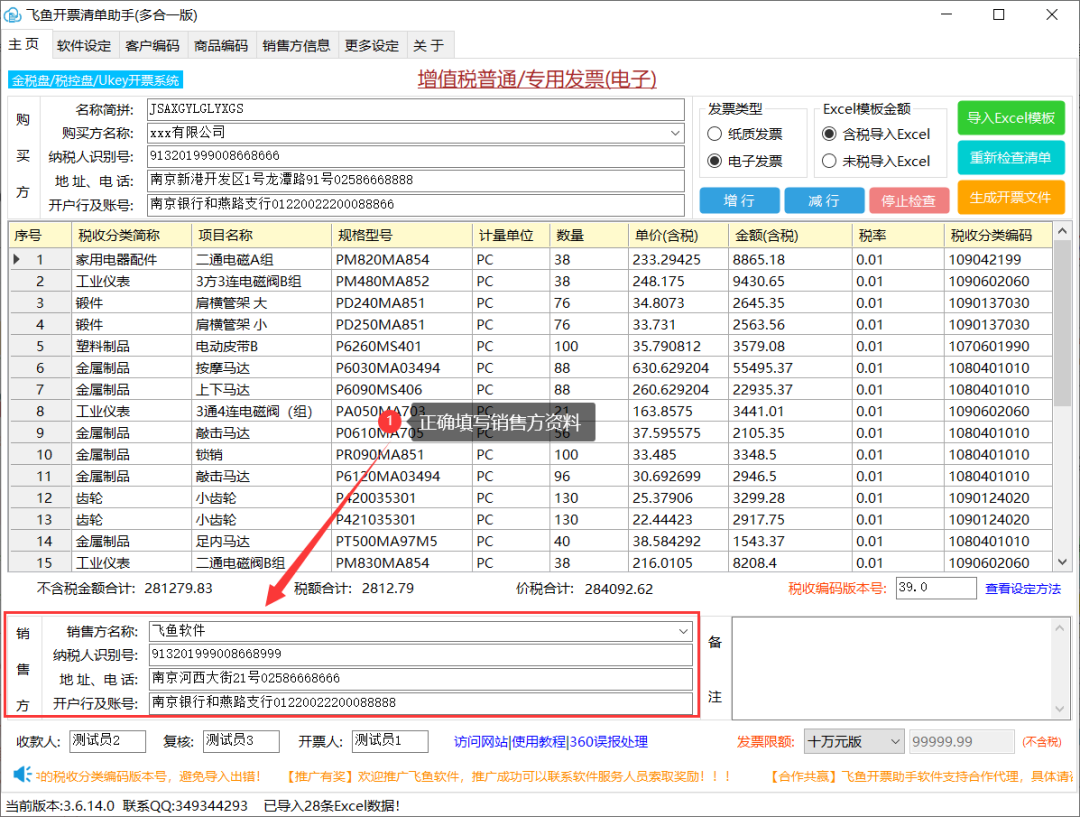Open the 商品编码 tab
This screenshot has height=817, width=1080.
tap(221, 45)
